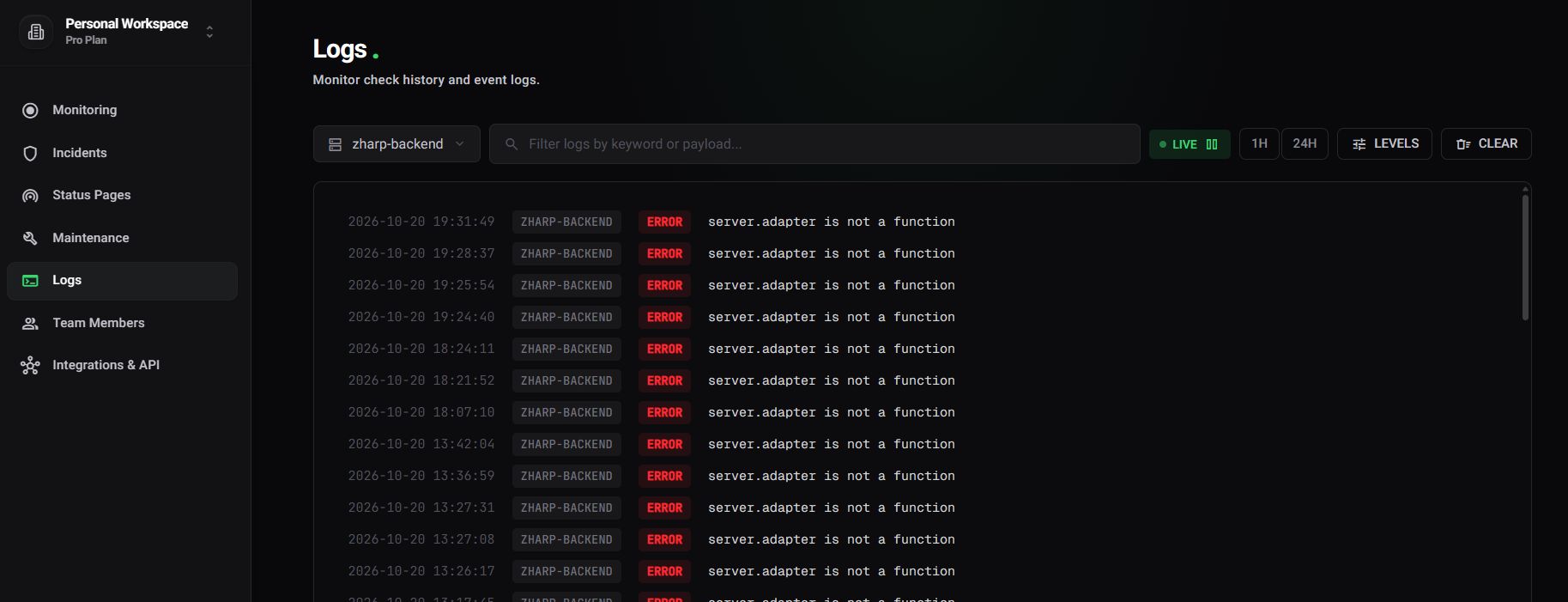
Task: Open the LEVELS filter
Action: tap(1384, 143)
